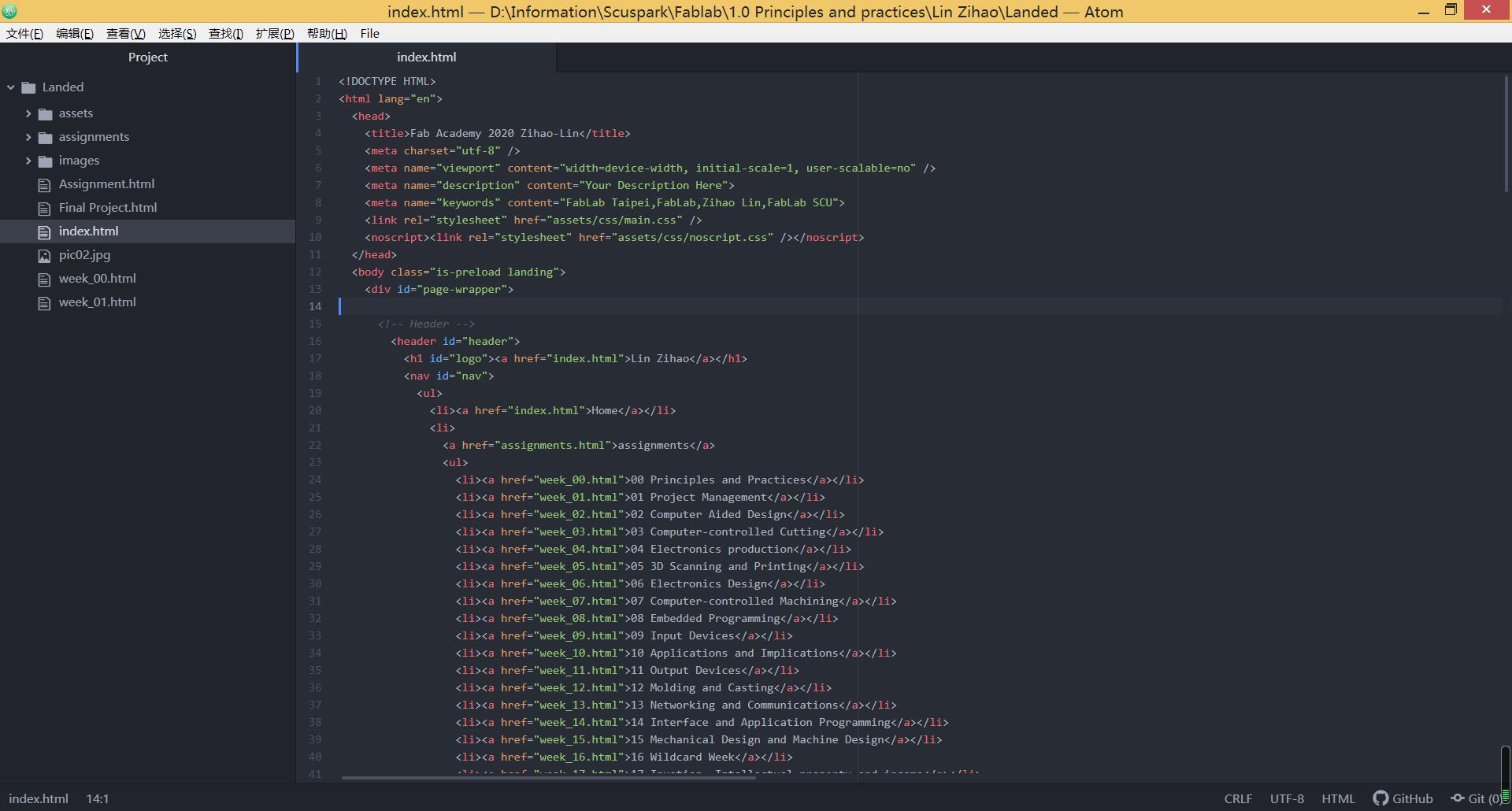Click the 14:1 cursor position indicator
Image resolution: width=1512 pixels, height=811 pixels.
(x=98, y=798)
